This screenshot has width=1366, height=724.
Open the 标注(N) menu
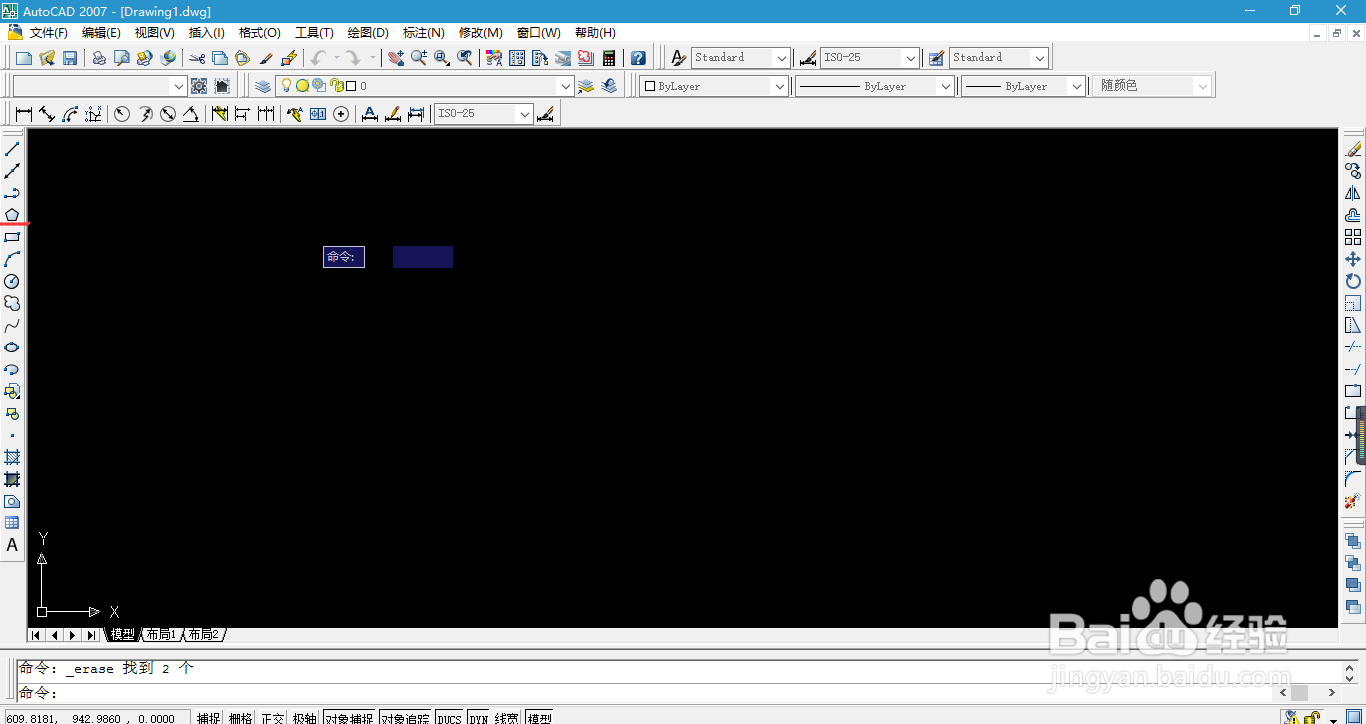pos(424,33)
